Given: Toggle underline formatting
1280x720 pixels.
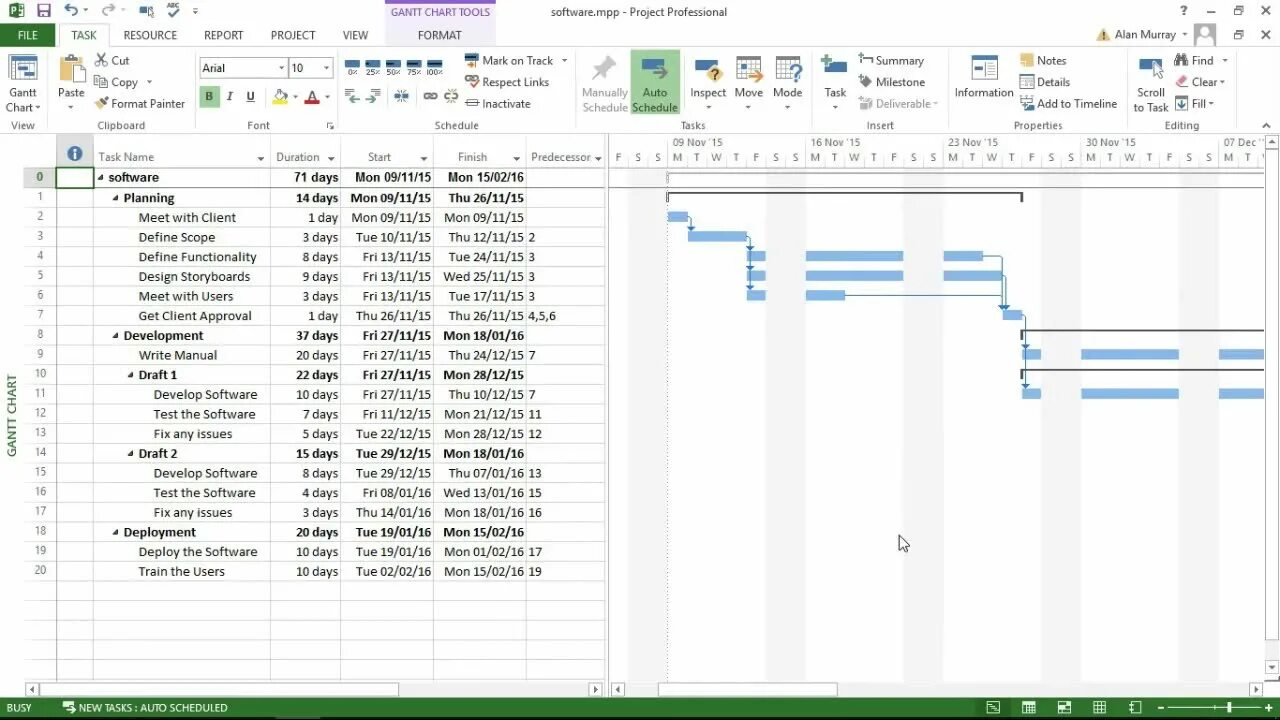Looking at the screenshot, I should 248,96.
